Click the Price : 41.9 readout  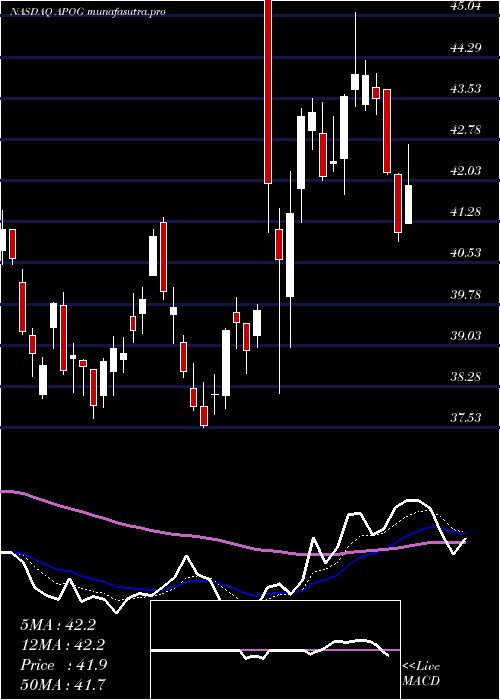pyautogui.click(x=63, y=665)
